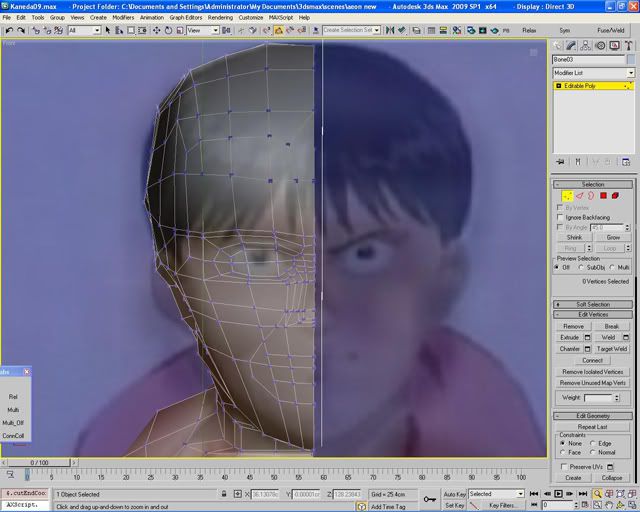Screen dimensions: 640x512
Task: Open the Modifiers menu
Action: pos(123,17)
